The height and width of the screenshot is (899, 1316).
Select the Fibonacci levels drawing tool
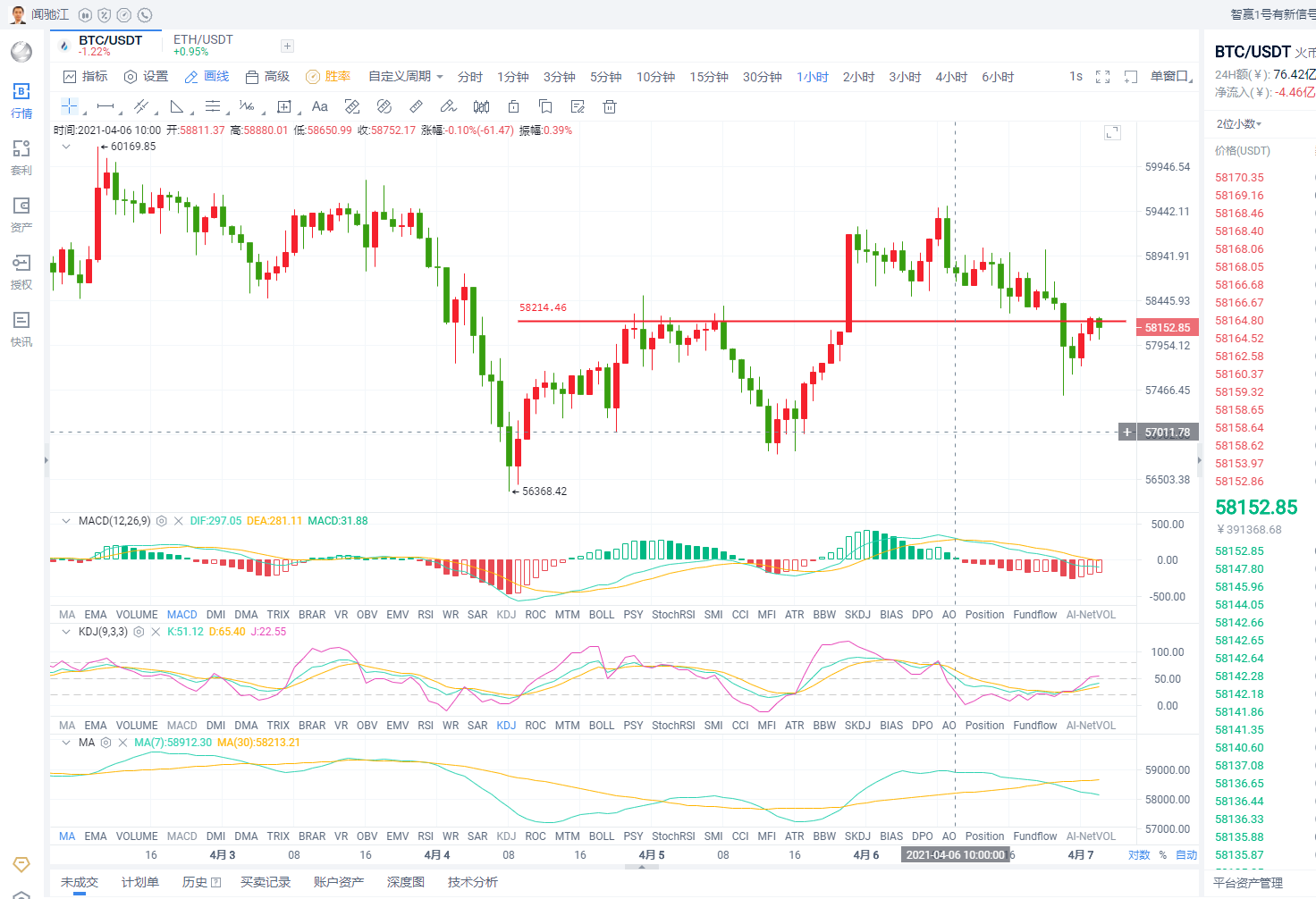(213, 106)
